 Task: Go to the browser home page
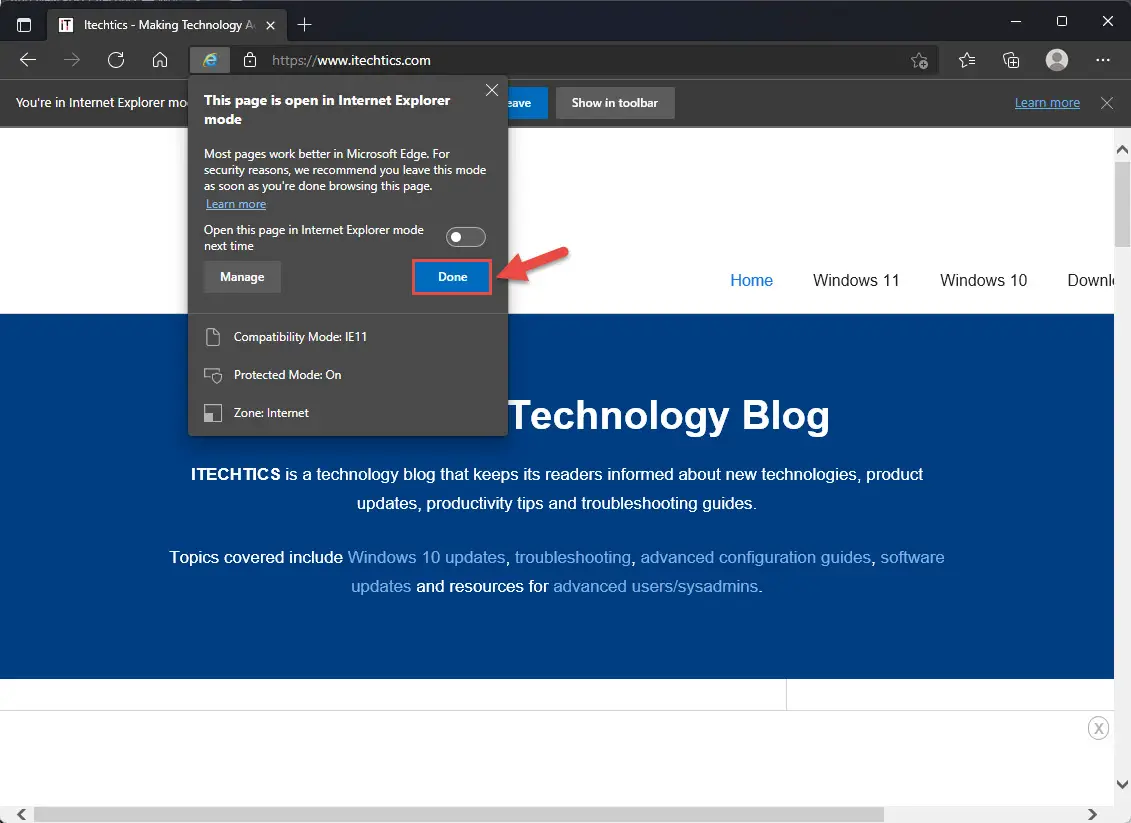(160, 60)
